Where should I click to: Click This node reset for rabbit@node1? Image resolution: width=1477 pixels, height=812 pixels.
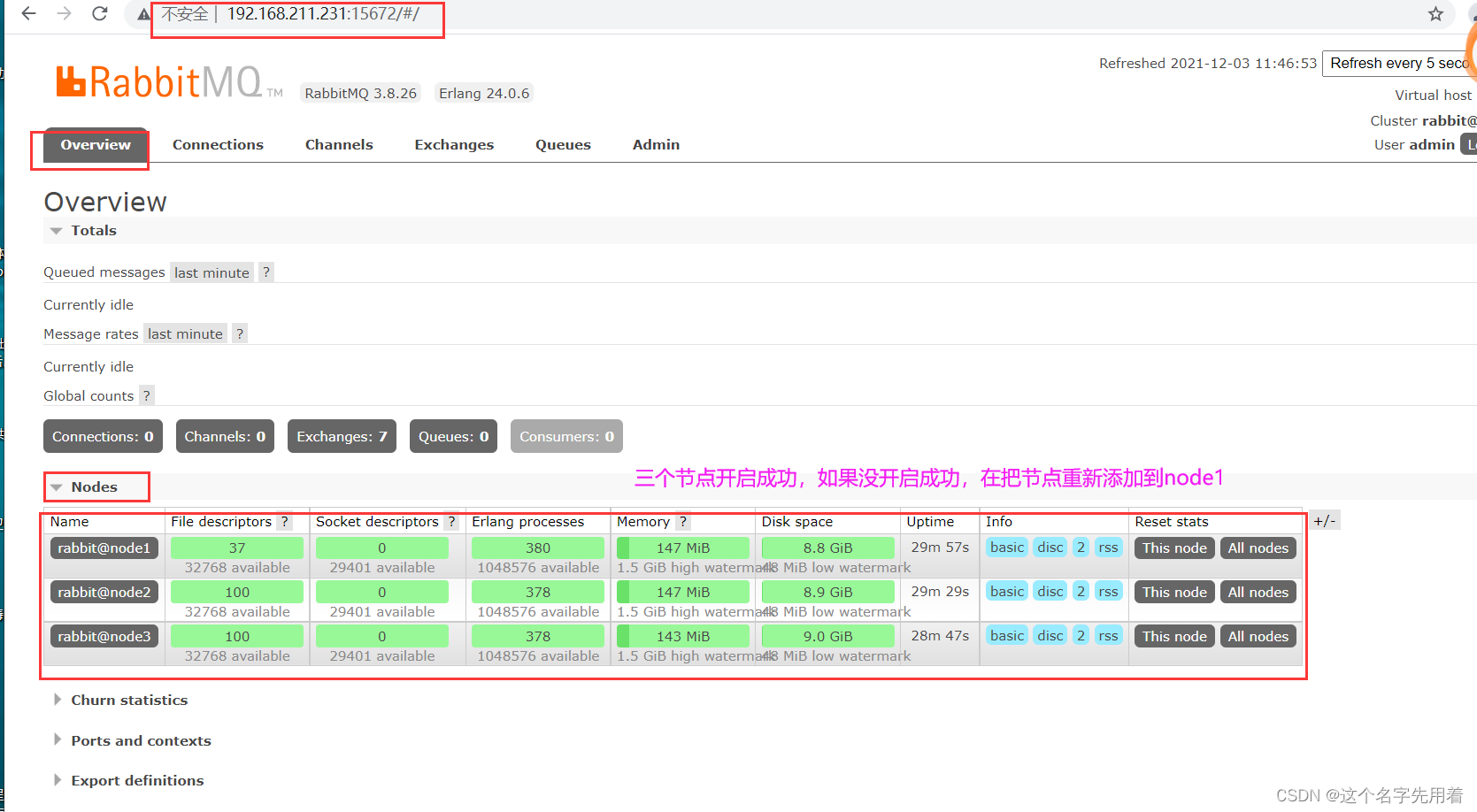(x=1174, y=548)
